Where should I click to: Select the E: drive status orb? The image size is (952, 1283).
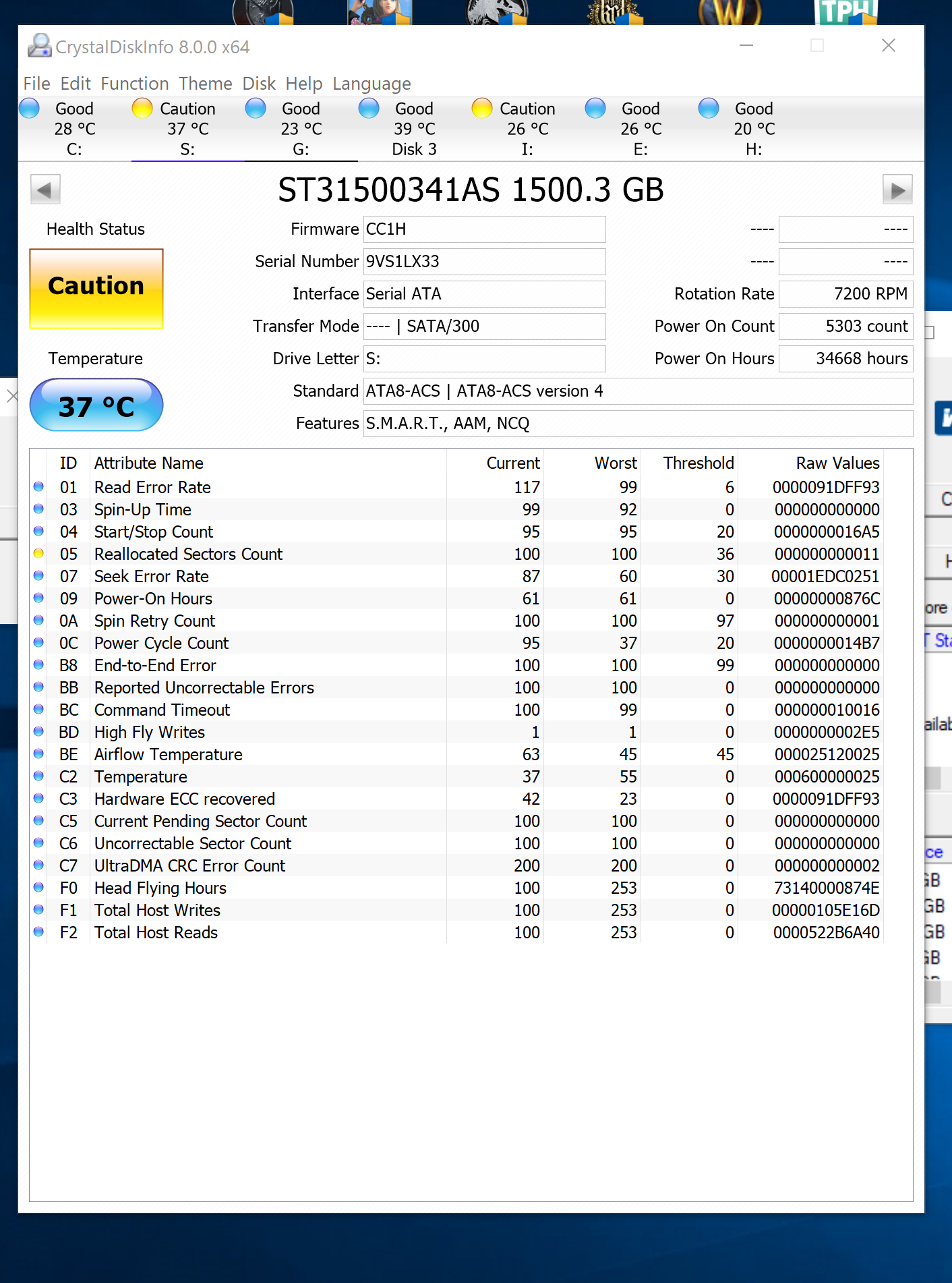tap(595, 108)
